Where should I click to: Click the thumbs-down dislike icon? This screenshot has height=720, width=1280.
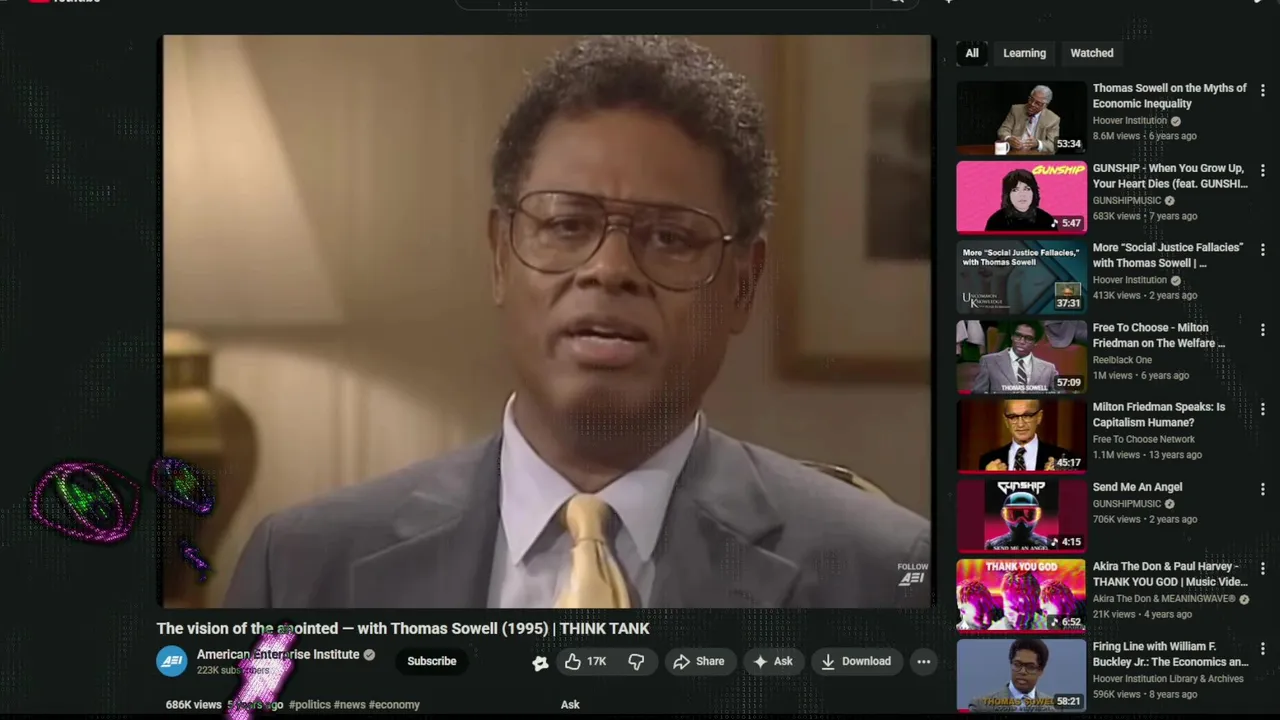click(x=636, y=661)
